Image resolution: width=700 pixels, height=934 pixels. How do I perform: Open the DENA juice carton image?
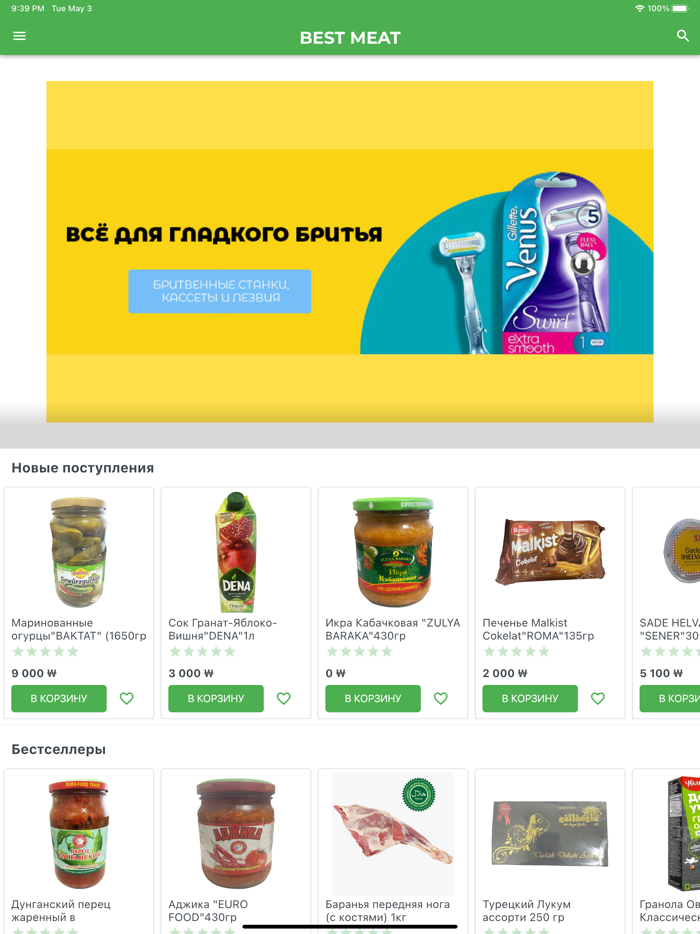236,552
